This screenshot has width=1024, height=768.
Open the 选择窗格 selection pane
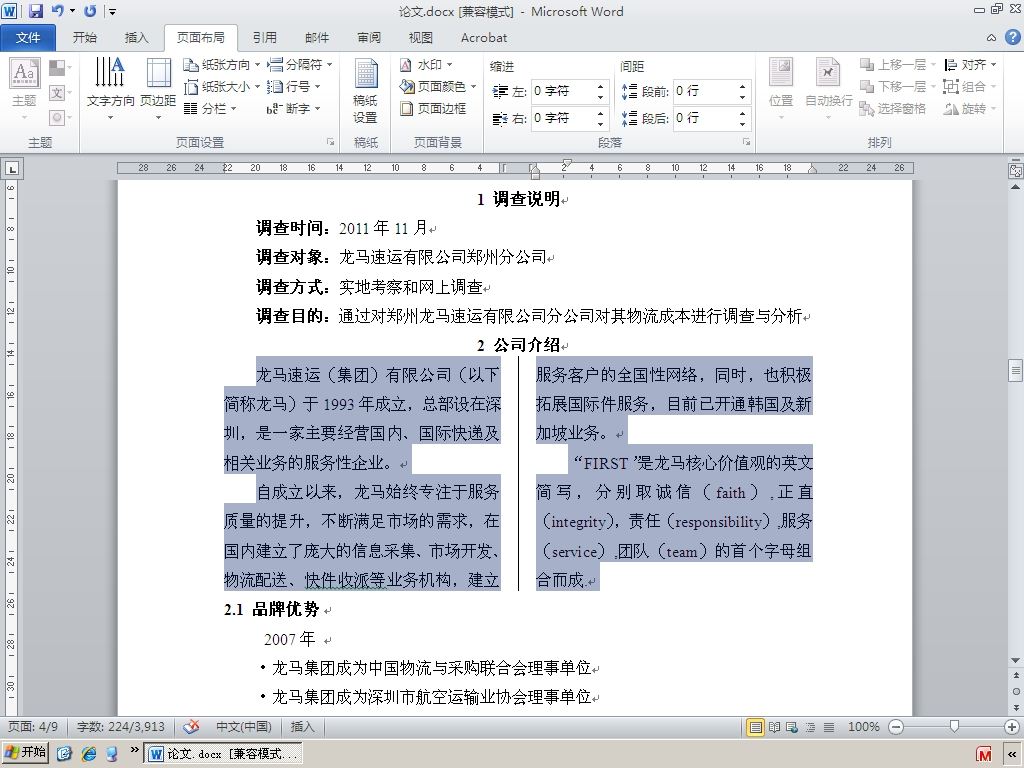[893, 108]
